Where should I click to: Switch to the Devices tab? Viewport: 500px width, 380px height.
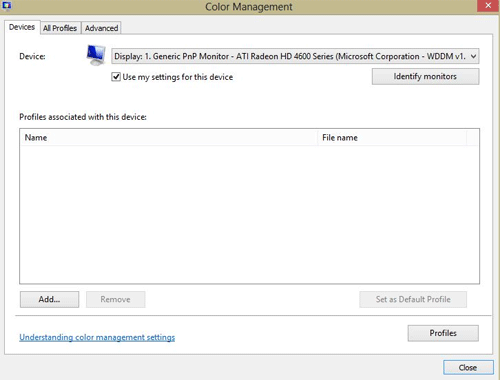pyautogui.click(x=22, y=27)
